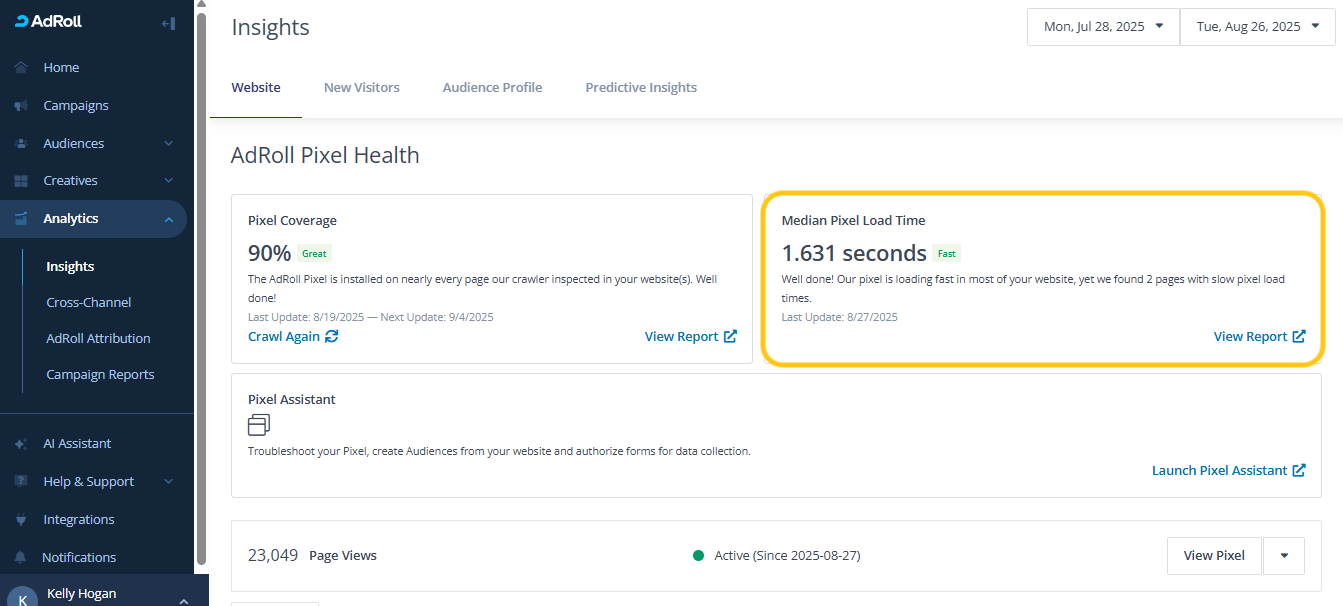Collapse the Analytics menu chevron
This screenshot has height=606, width=1343.
[168, 219]
